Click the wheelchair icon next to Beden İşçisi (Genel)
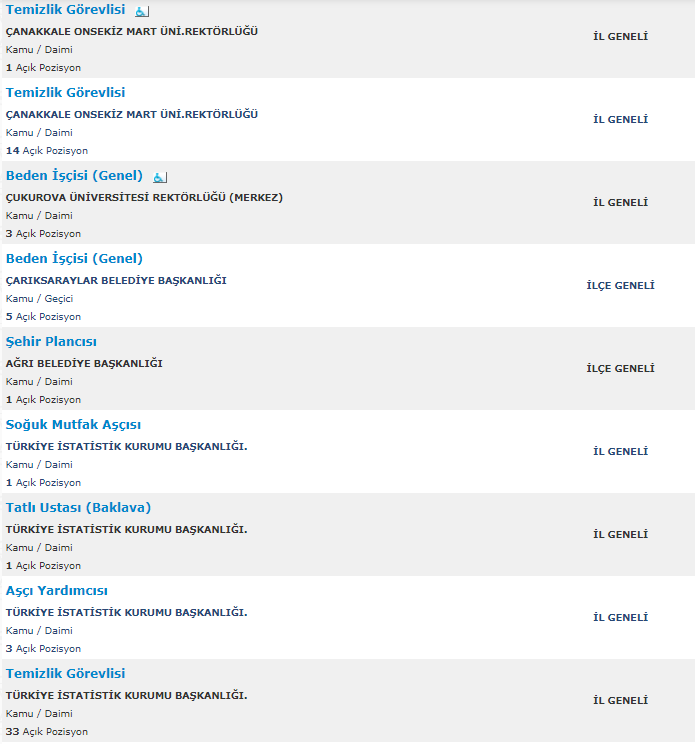This screenshot has height=744, width=695. tap(160, 177)
